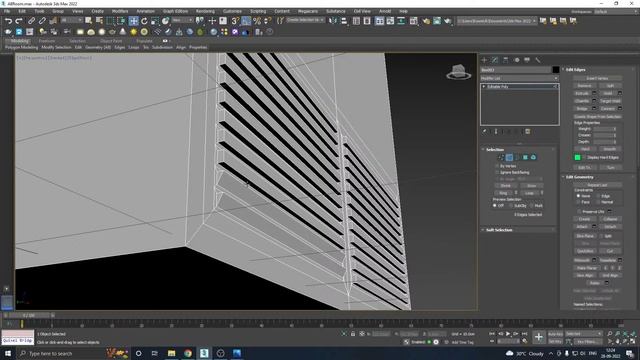The image size is (640, 360).
Task: Click the Insert Vertex button
Action: [597, 78]
